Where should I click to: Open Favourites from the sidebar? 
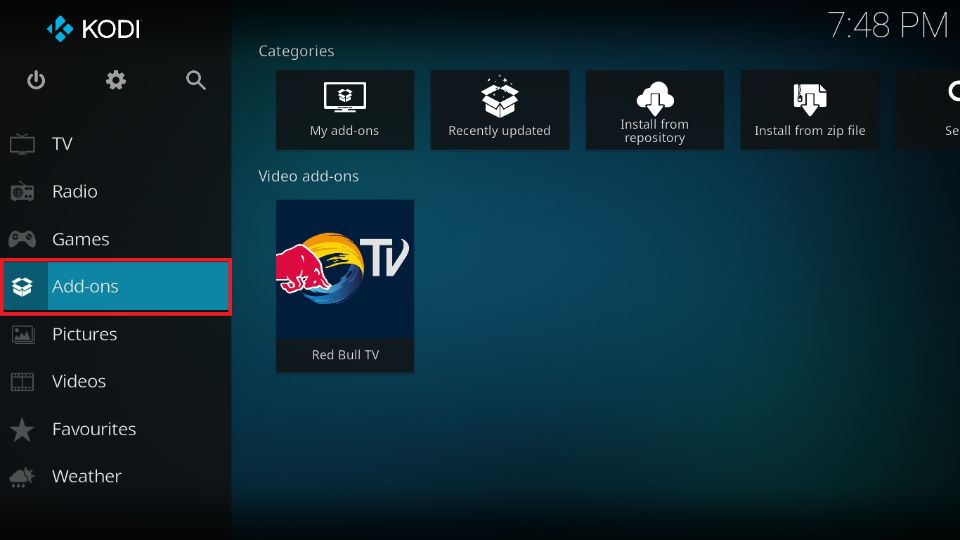point(116,429)
